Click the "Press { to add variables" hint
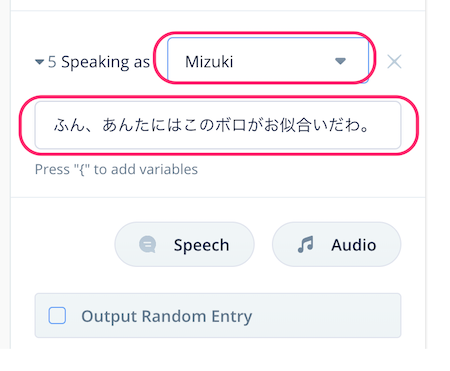450x371 pixels. tap(116, 169)
